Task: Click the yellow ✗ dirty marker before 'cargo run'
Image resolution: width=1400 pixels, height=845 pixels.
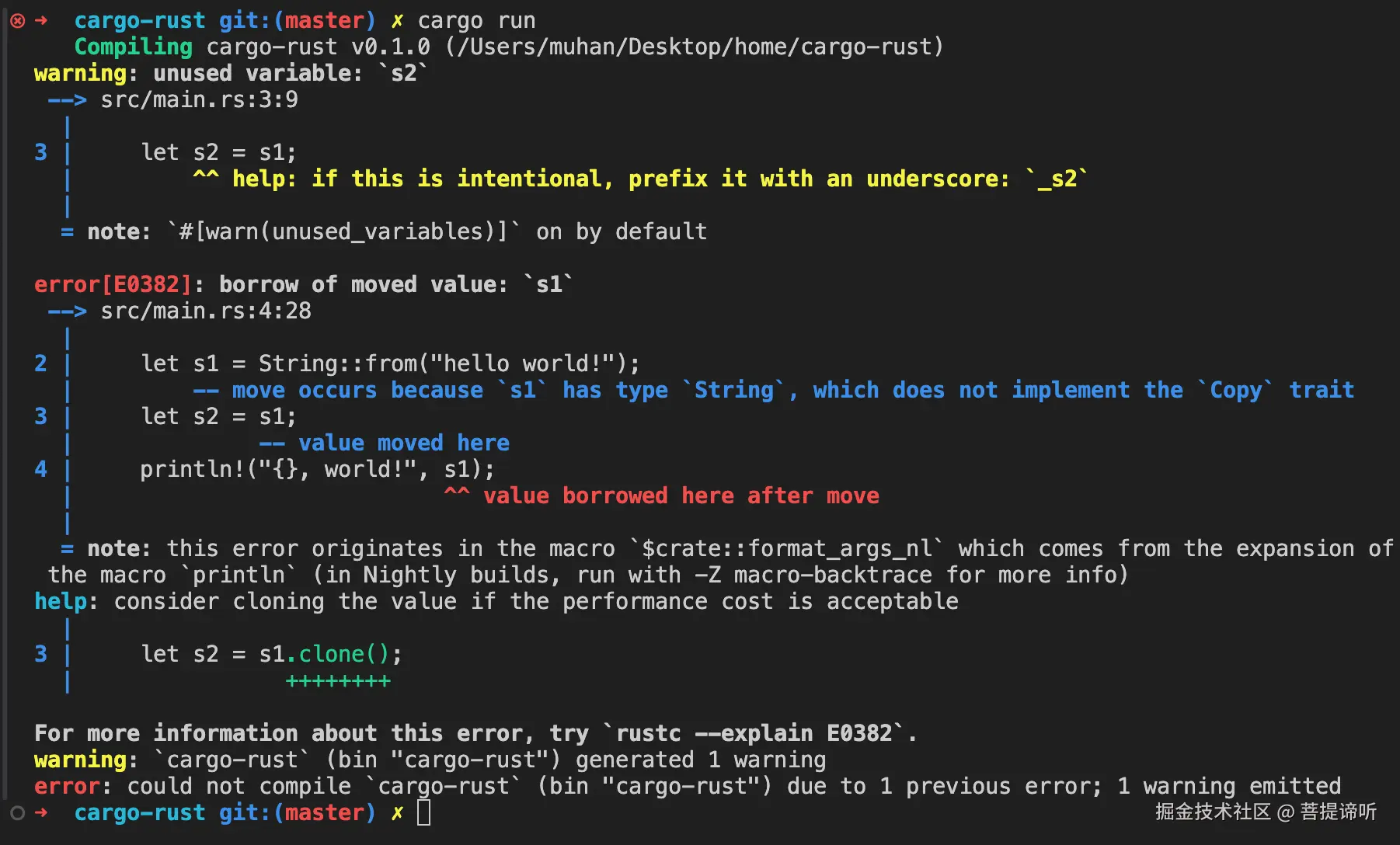Action: tap(397, 21)
